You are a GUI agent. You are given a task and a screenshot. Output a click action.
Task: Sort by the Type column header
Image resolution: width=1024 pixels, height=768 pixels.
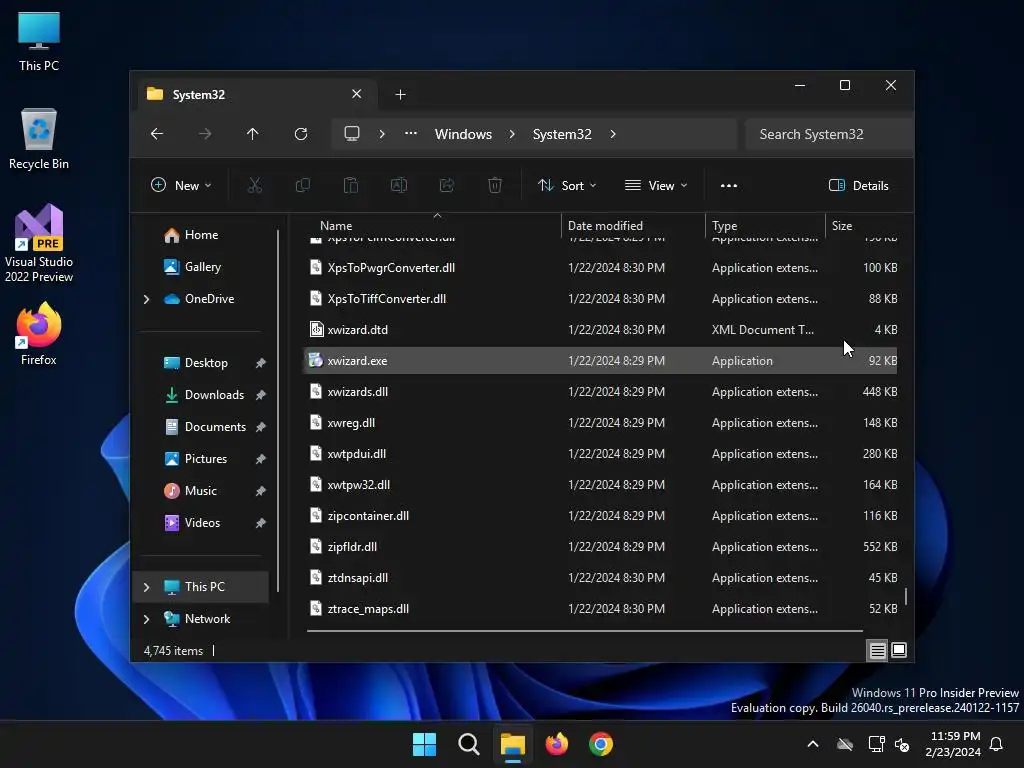click(x=765, y=226)
